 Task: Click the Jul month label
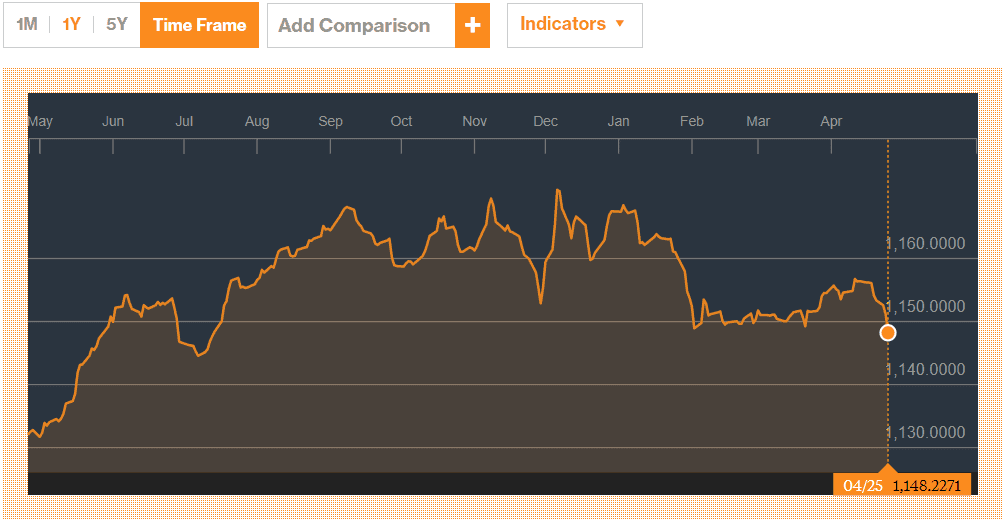(x=184, y=121)
